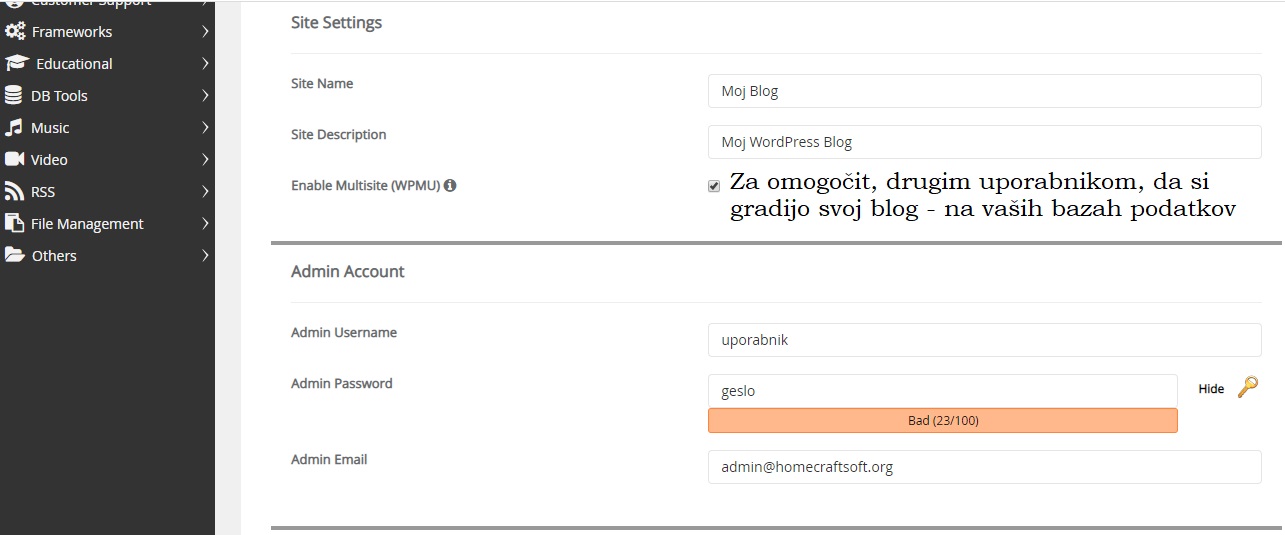Click the Site Name input field

coord(985,91)
